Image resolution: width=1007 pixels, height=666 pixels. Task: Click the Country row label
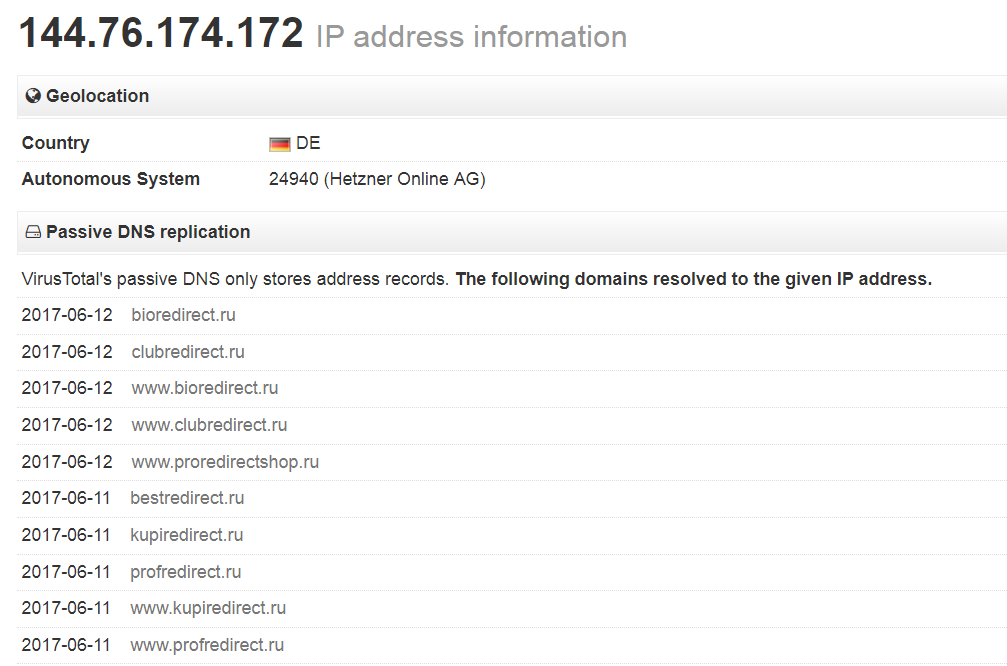(56, 143)
